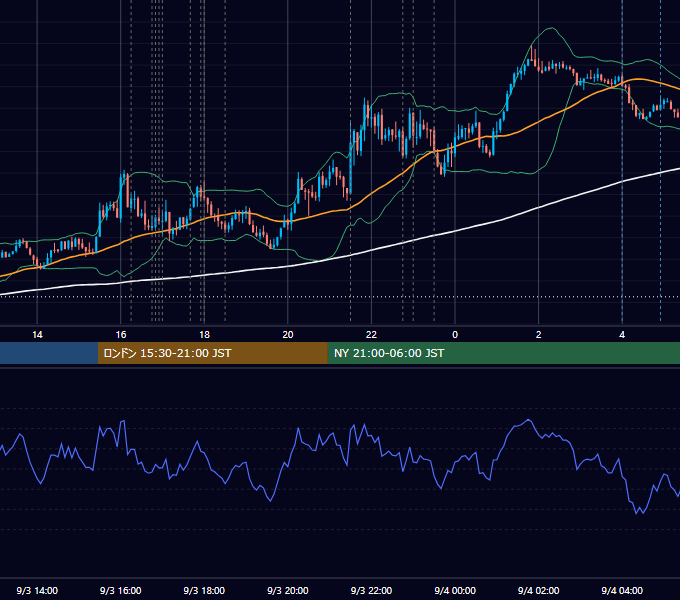Click the '2' hour axis label
This screenshot has height=600, width=680.
[539, 335]
